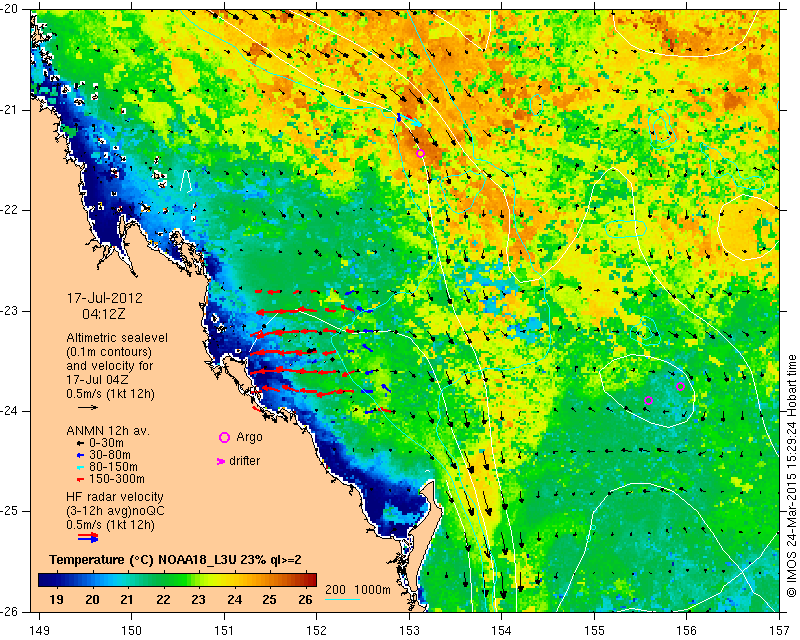Click the colour bar value "26"
800x640 pixels.
pos(305,600)
